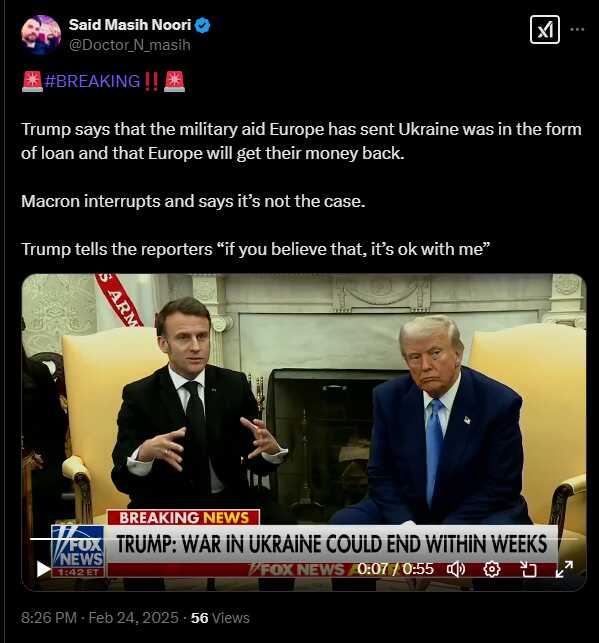View the 56 Views count

click(220, 618)
